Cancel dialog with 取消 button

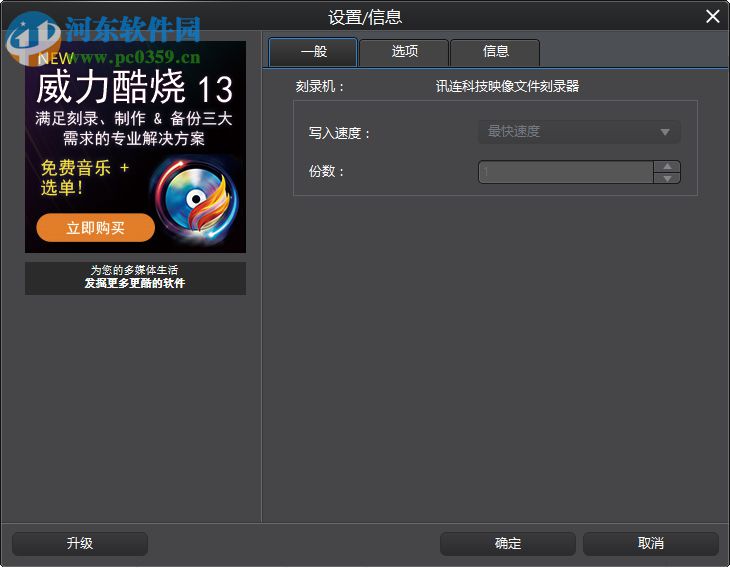650,543
